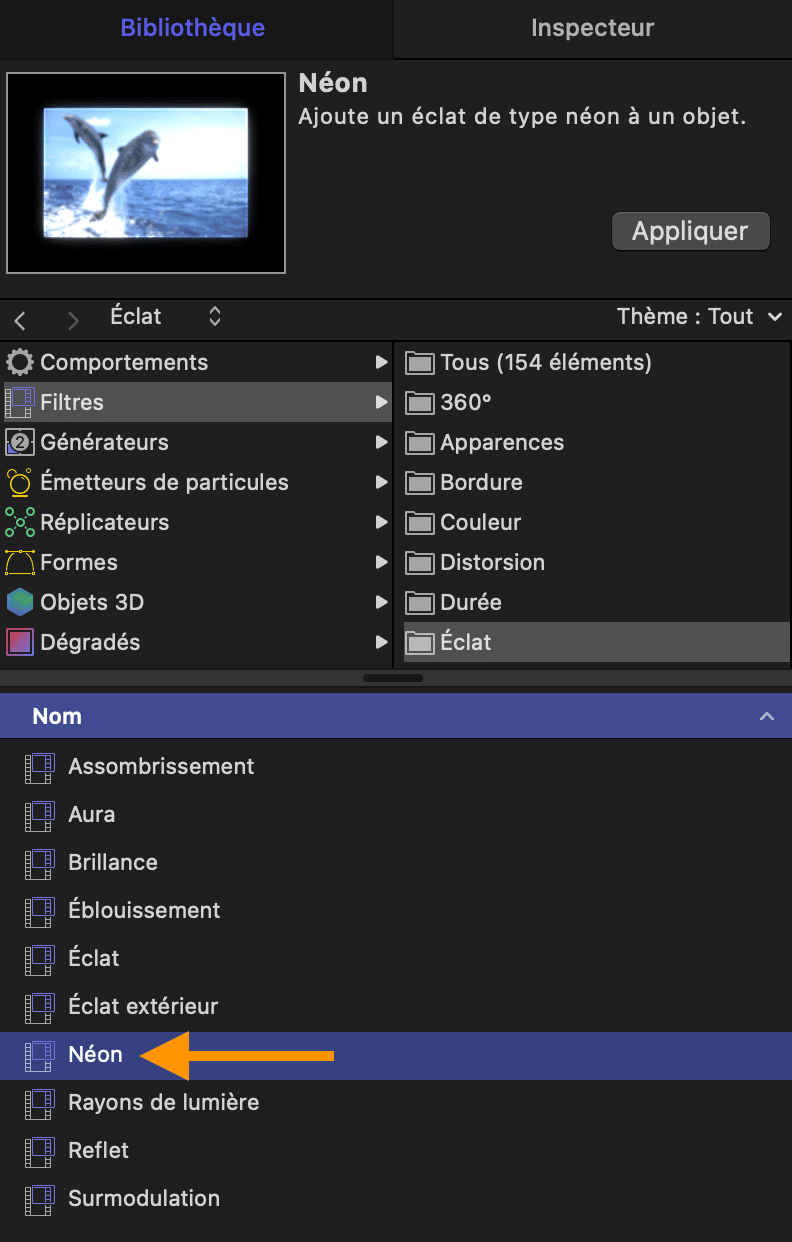Switch to the Bibliothèque tab
The image size is (792, 1242).
pyautogui.click(x=193, y=28)
